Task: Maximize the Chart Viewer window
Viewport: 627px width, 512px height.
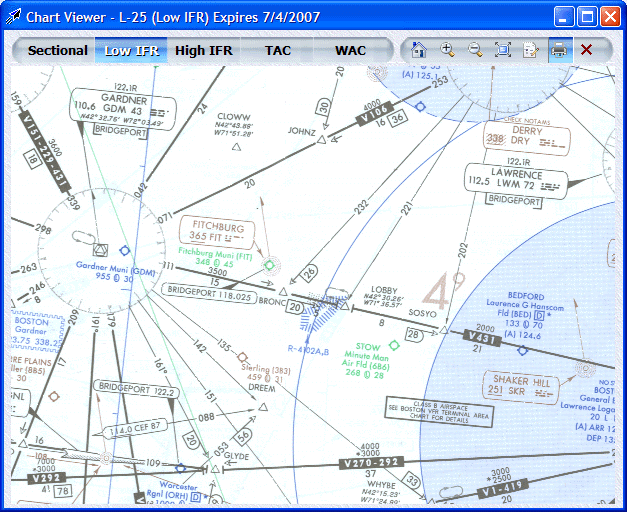Action: pyautogui.click(x=587, y=17)
